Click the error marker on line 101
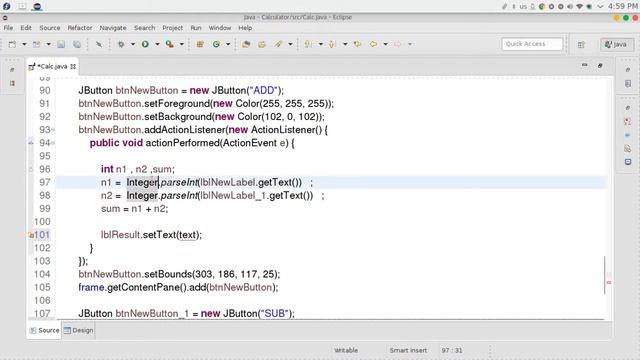 [x=31, y=235]
